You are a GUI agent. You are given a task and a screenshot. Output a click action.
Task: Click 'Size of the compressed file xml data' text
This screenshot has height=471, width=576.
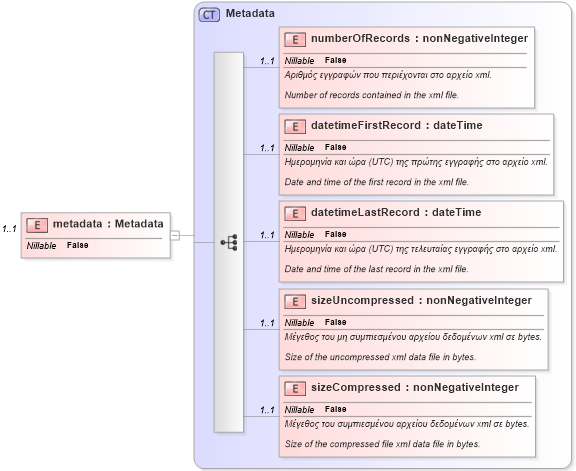click(382, 444)
